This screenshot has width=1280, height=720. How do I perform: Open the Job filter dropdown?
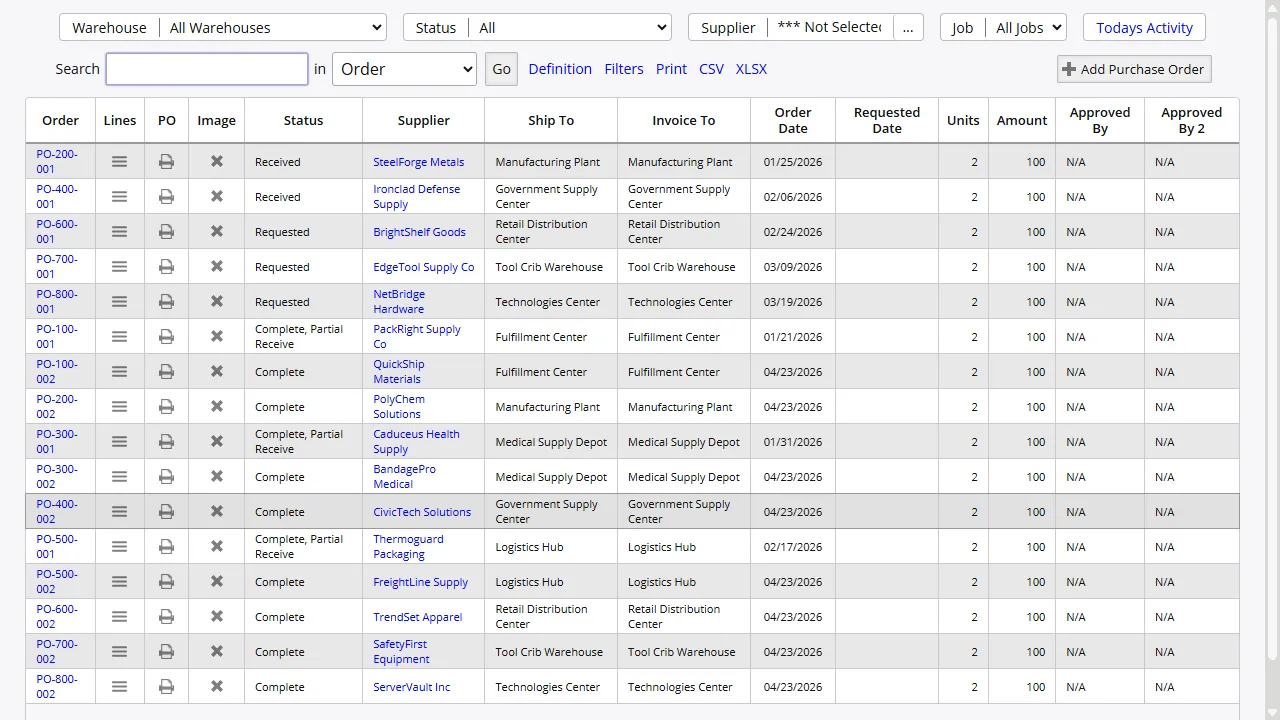[1027, 27]
